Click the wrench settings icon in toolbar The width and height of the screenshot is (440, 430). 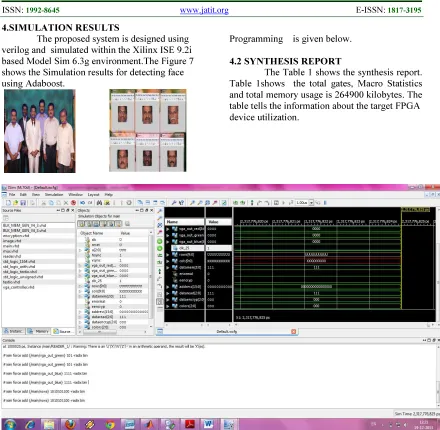tap(174, 203)
